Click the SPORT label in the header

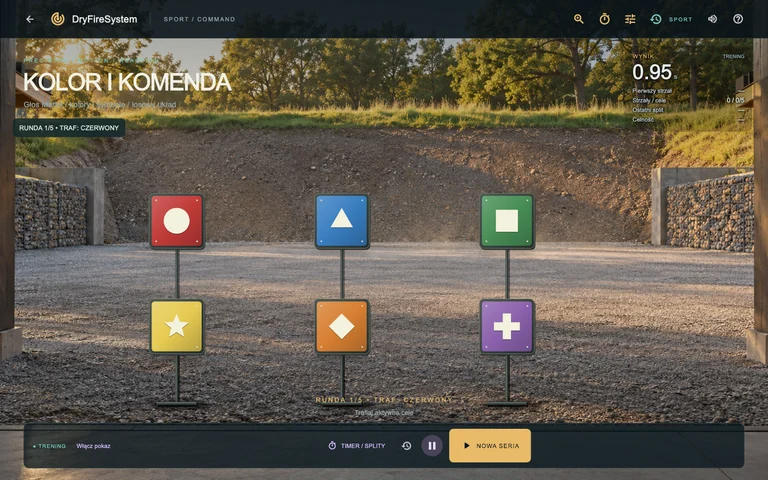pyautogui.click(x=680, y=20)
